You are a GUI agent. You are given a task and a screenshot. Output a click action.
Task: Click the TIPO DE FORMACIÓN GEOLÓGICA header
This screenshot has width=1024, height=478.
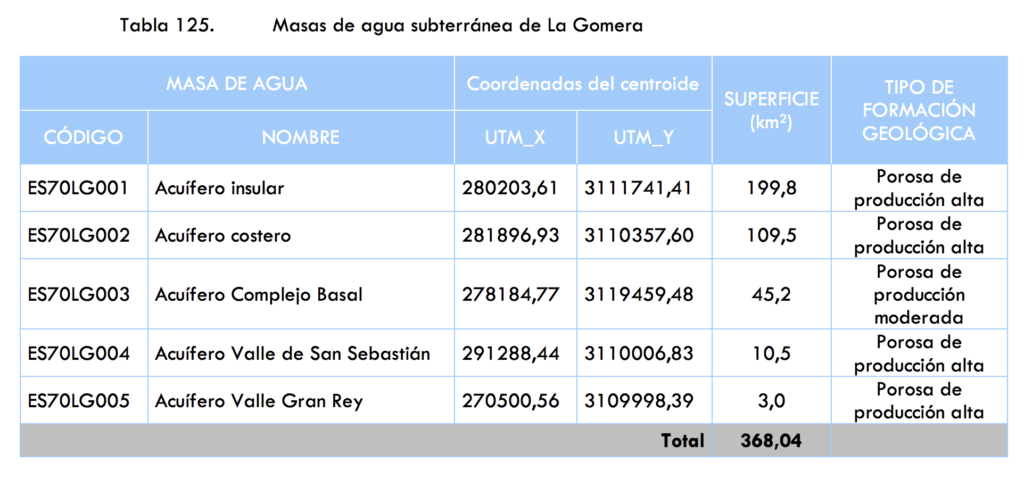tap(920, 110)
